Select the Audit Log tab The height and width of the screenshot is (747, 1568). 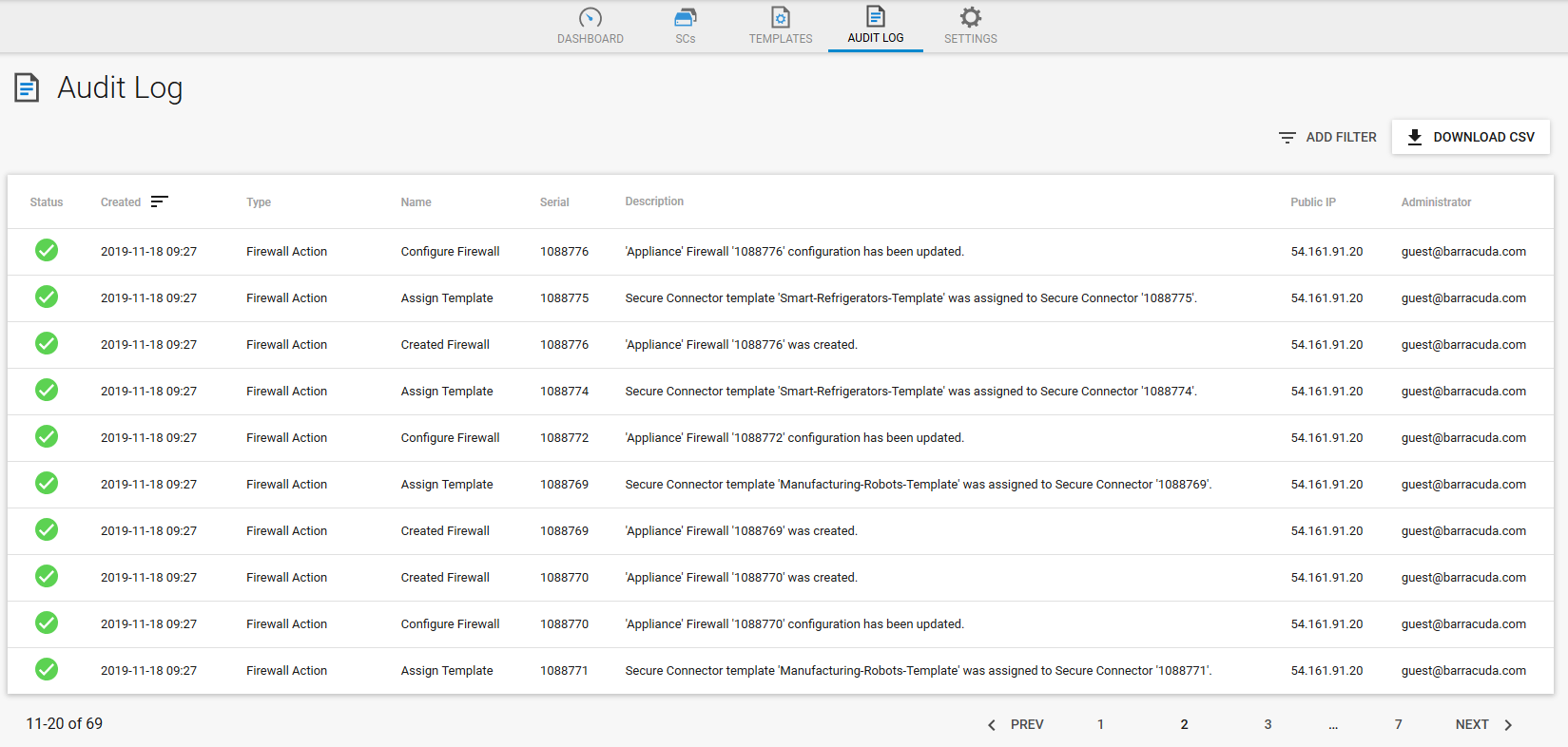pyautogui.click(x=876, y=27)
